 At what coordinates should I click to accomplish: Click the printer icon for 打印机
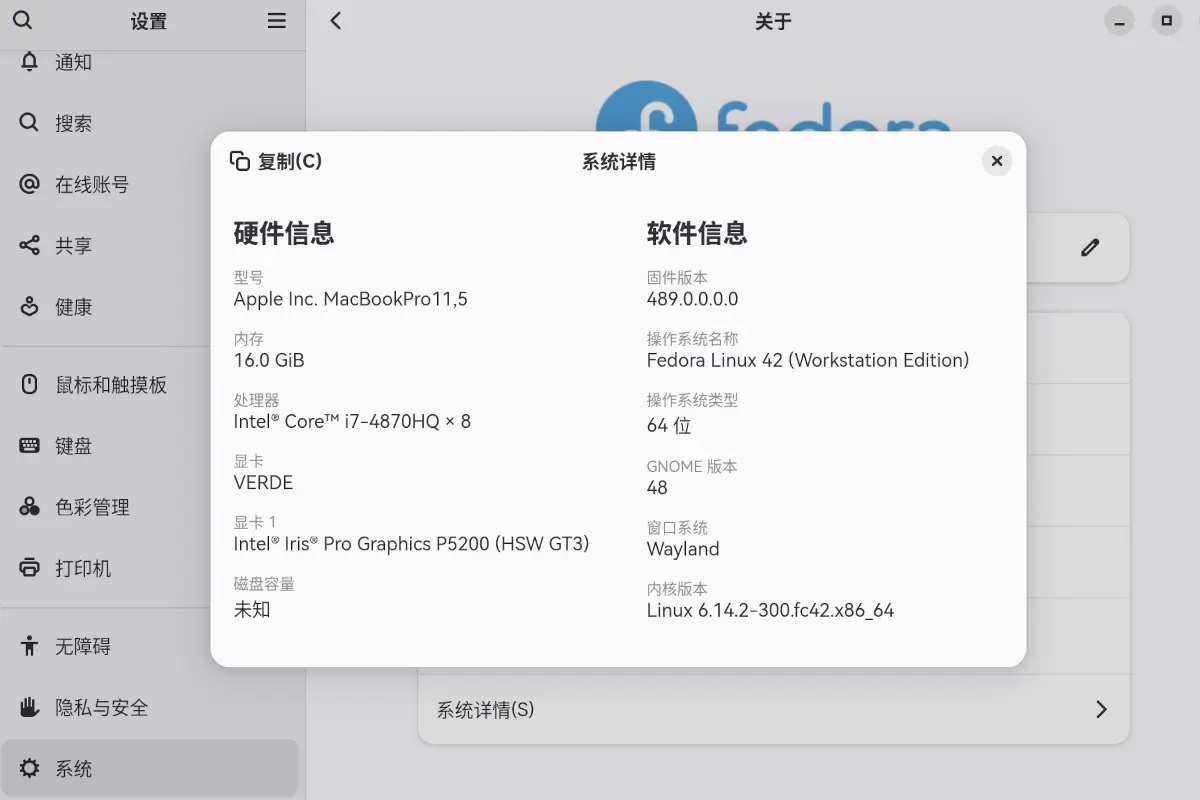[x=29, y=568]
